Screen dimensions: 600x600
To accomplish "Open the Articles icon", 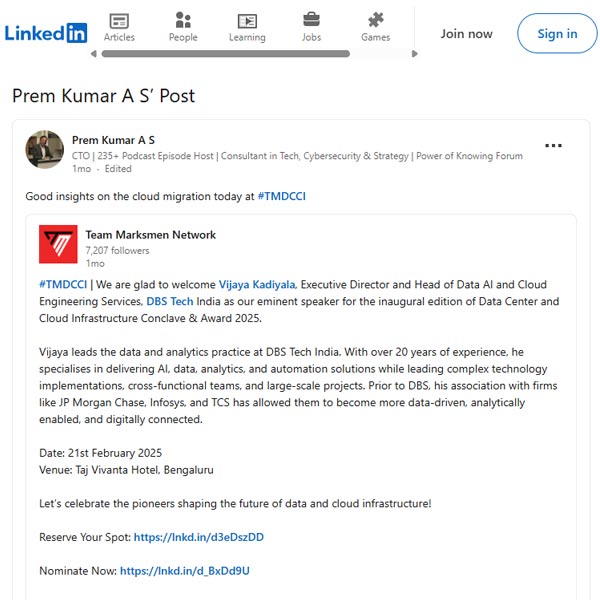I will tap(119, 21).
